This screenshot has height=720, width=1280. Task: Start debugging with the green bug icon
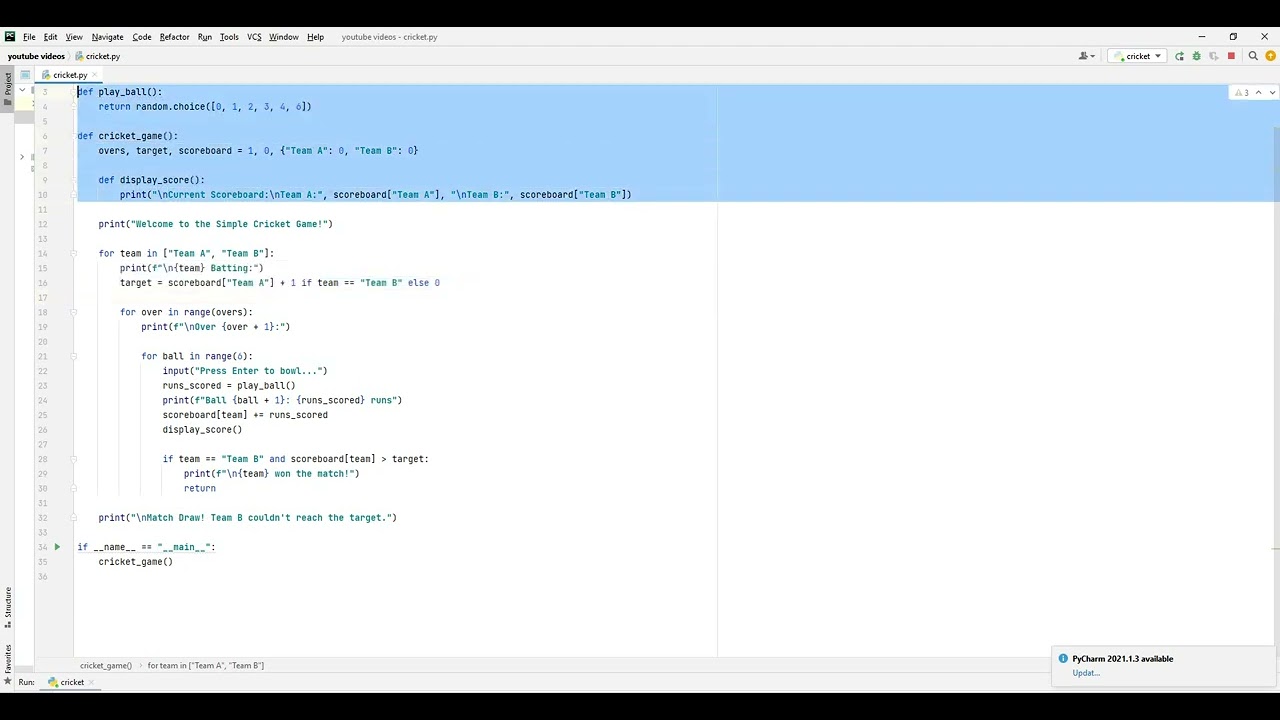pos(1196,56)
